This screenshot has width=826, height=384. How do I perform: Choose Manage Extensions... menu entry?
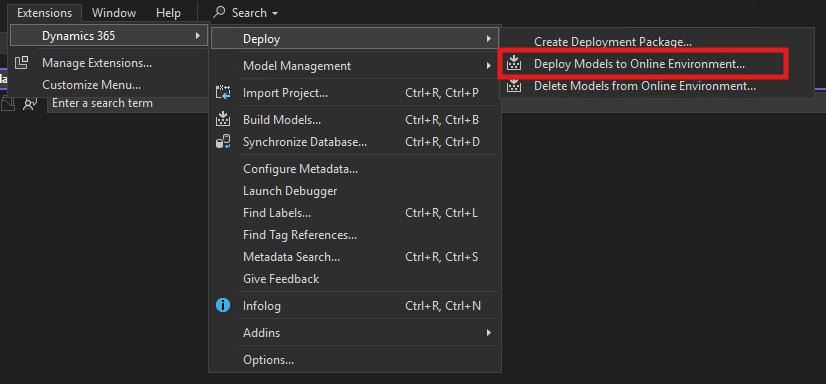coord(109,63)
